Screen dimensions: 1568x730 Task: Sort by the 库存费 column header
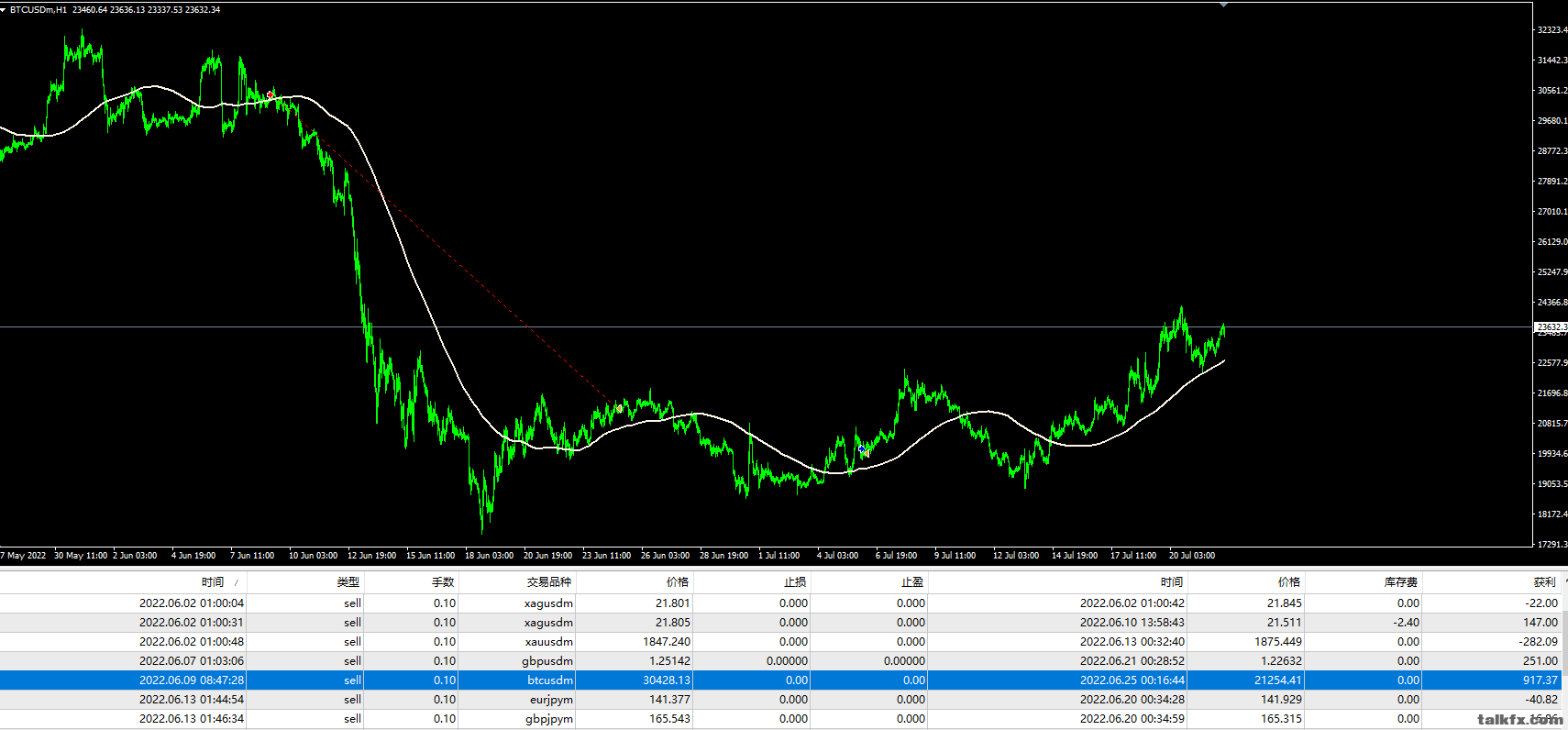pyautogui.click(x=1401, y=581)
